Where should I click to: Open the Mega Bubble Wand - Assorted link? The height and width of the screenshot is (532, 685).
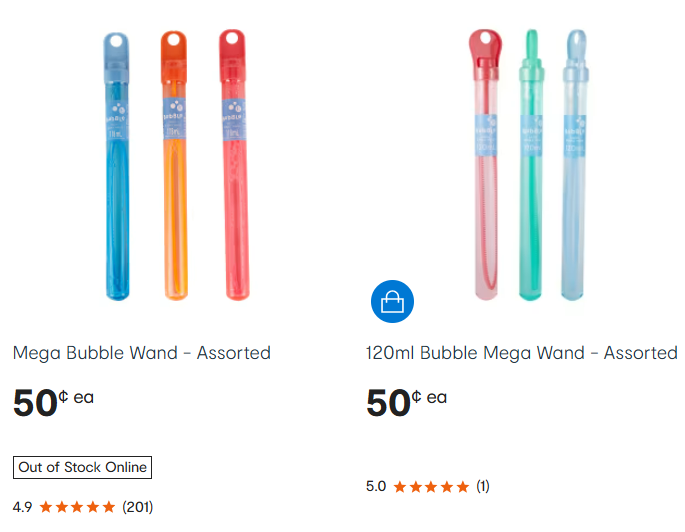point(142,353)
